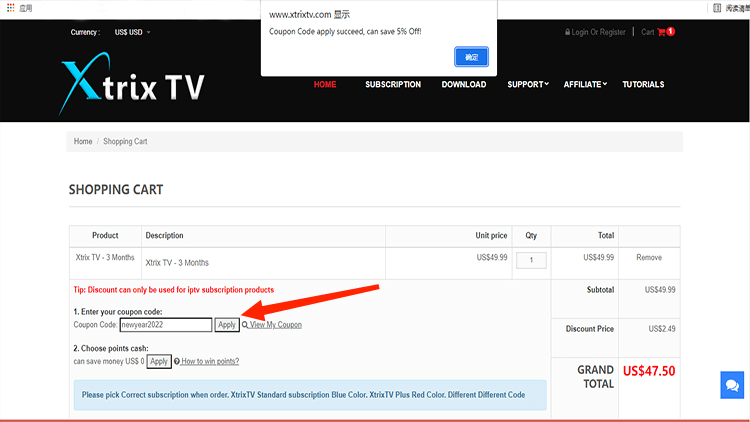Click the alert dialog confirm button

pyautogui.click(x=471, y=57)
